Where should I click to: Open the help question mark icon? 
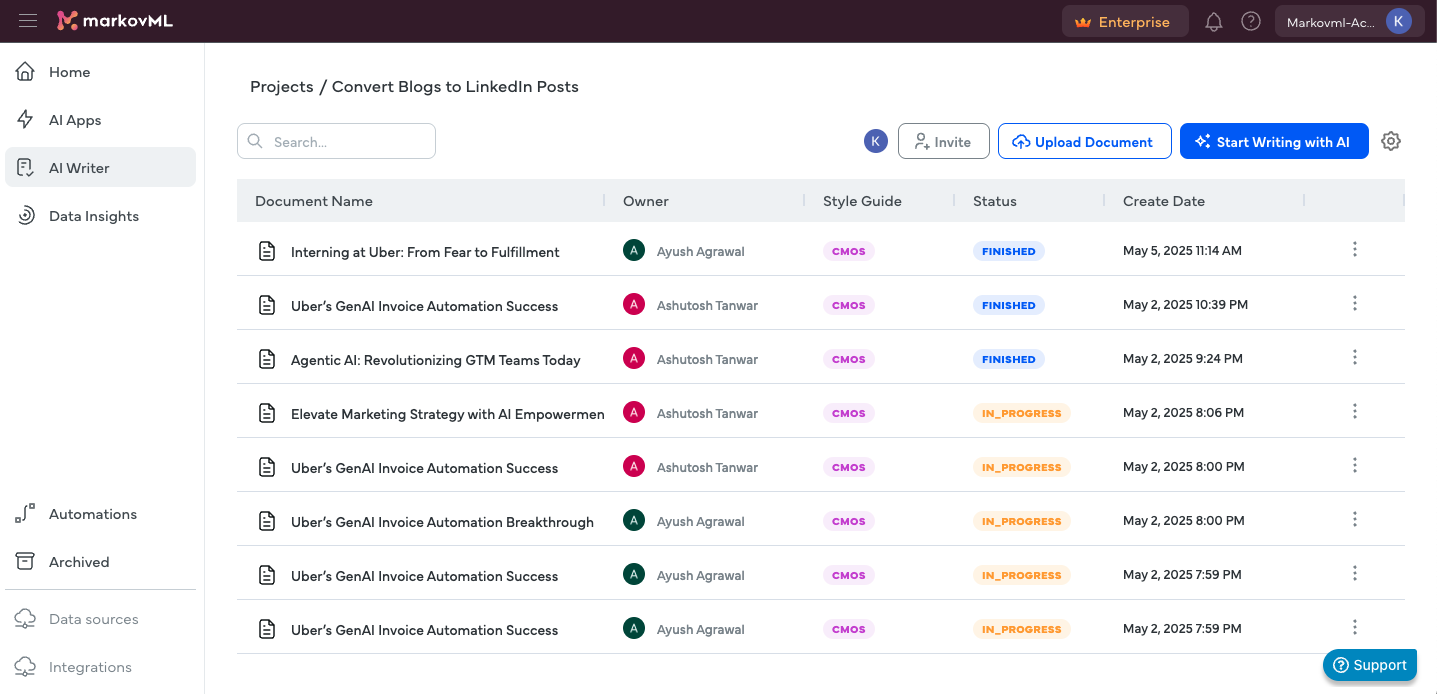(1251, 21)
